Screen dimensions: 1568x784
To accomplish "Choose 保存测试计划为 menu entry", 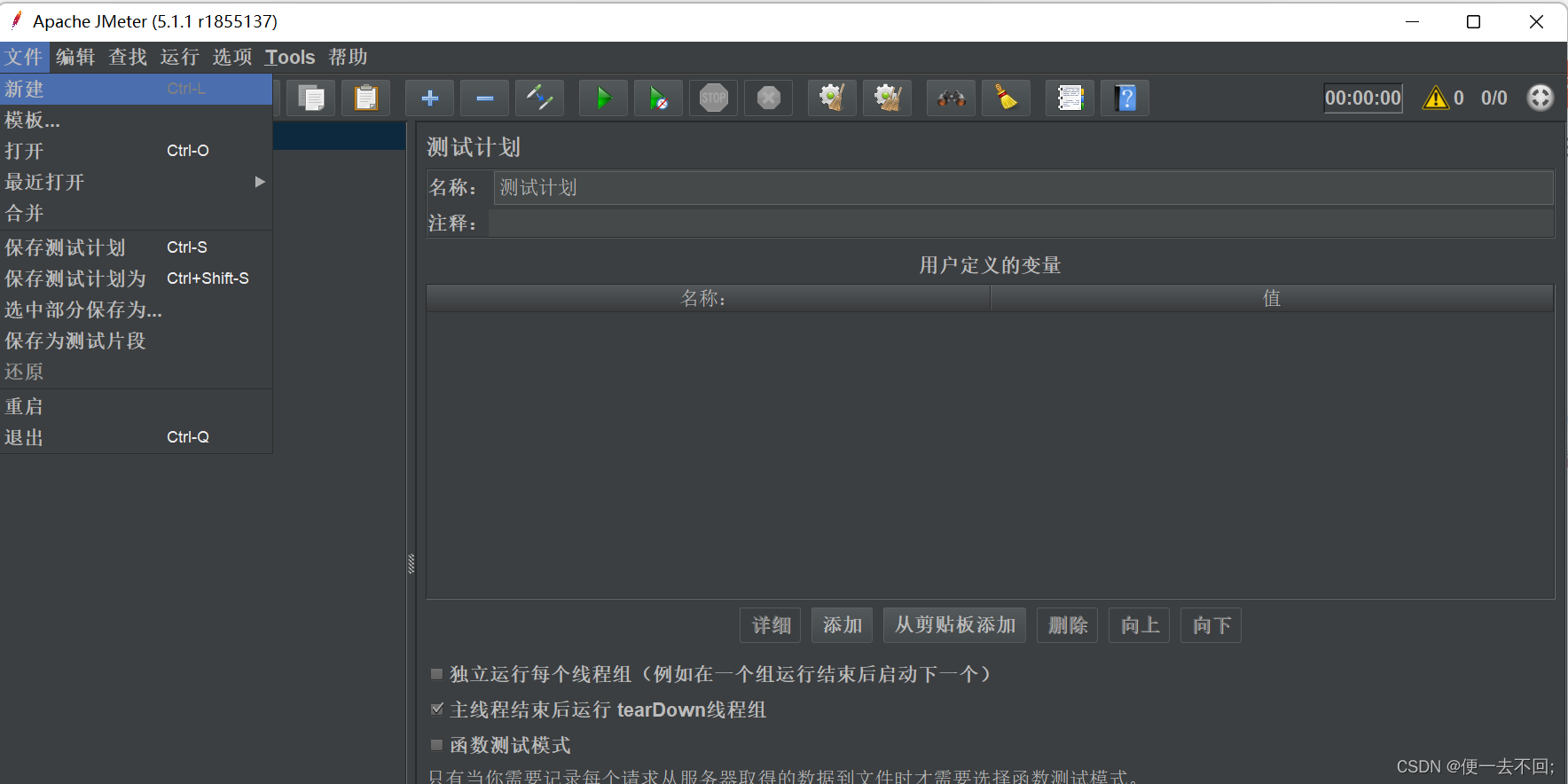I will pyautogui.click(x=136, y=278).
